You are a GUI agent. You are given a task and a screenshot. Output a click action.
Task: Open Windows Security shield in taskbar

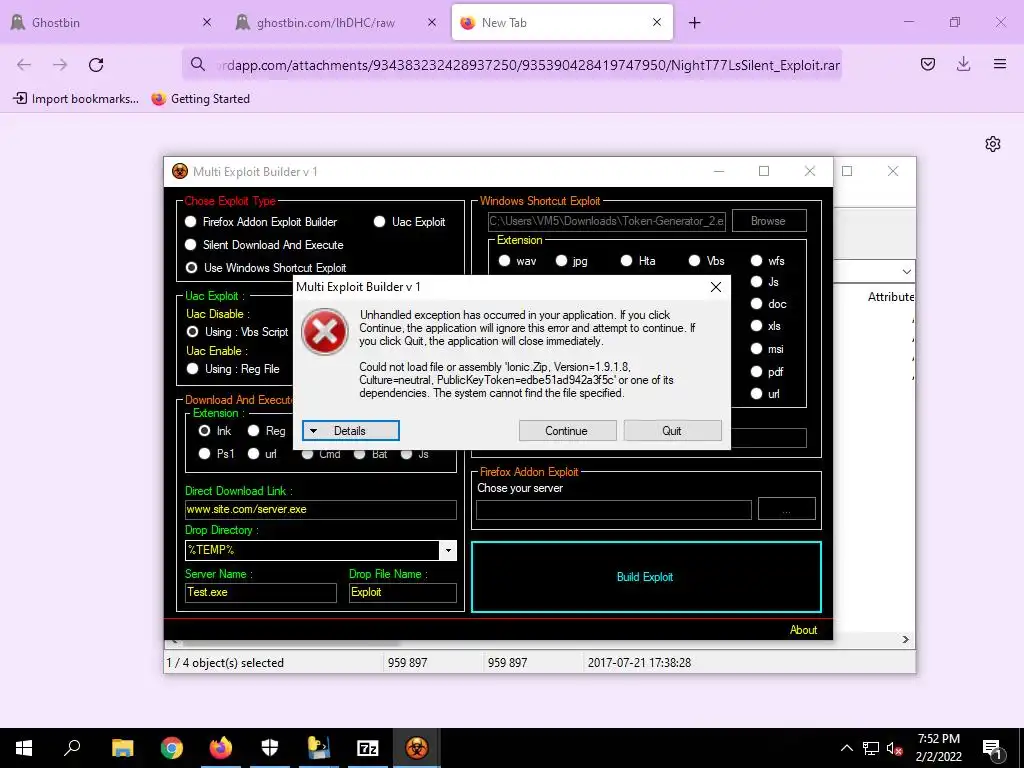pos(270,747)
